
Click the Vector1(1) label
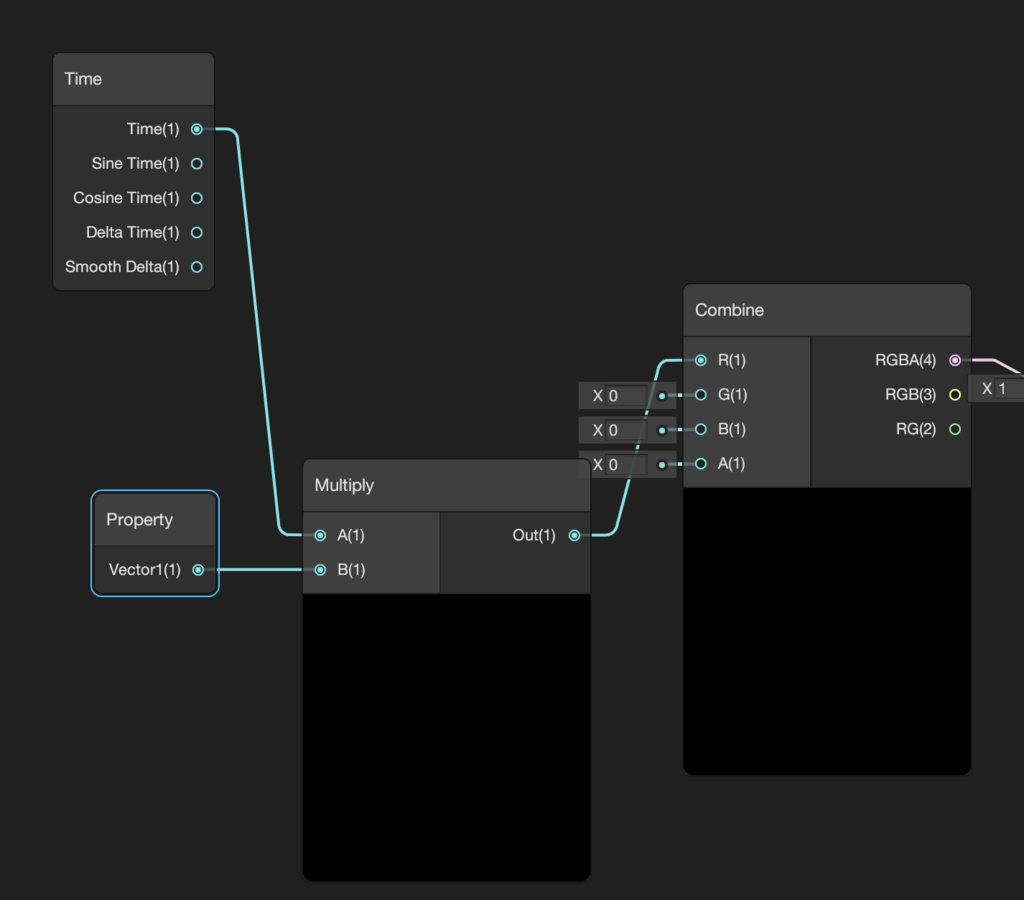144,570
